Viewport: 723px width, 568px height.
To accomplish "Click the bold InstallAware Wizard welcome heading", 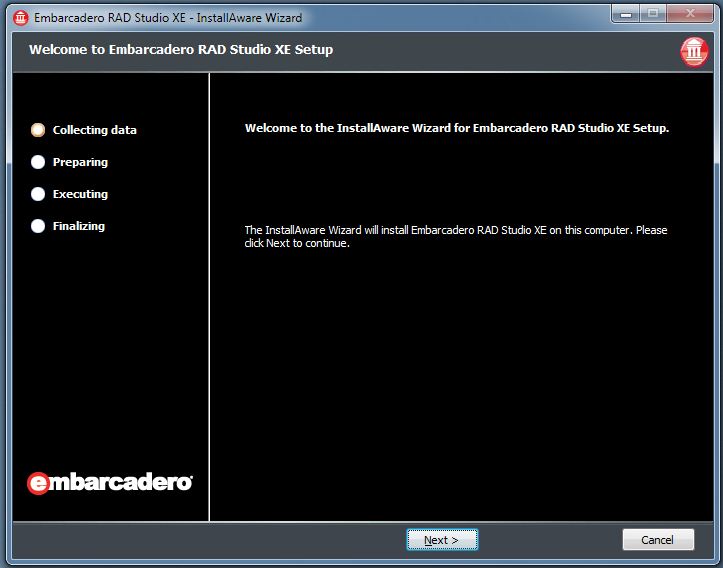I will point(456,128).
